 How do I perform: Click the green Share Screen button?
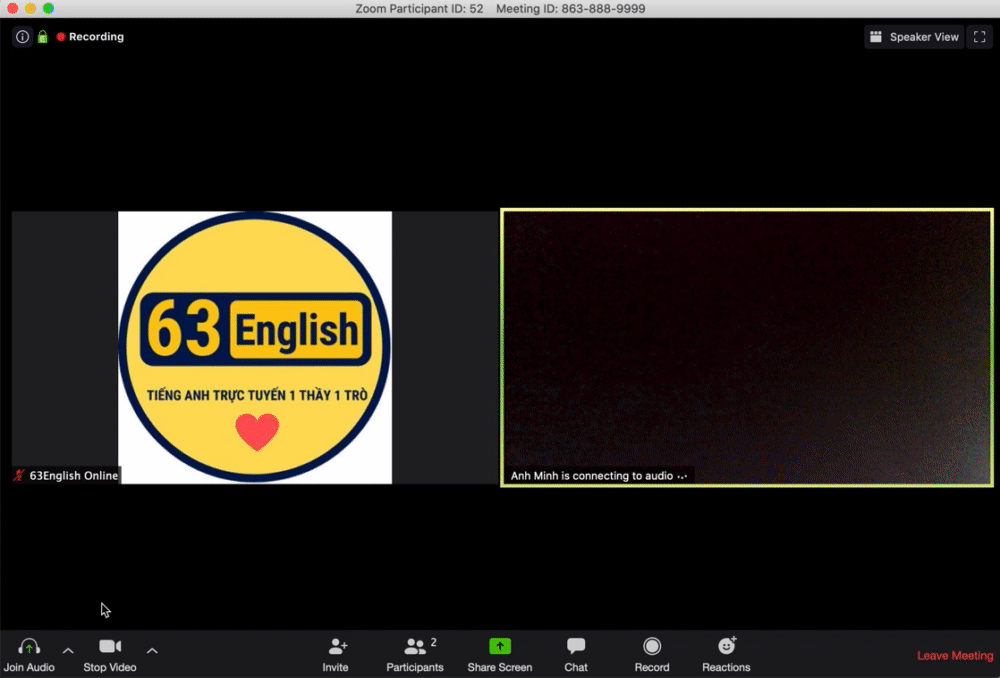click(499, 654)
